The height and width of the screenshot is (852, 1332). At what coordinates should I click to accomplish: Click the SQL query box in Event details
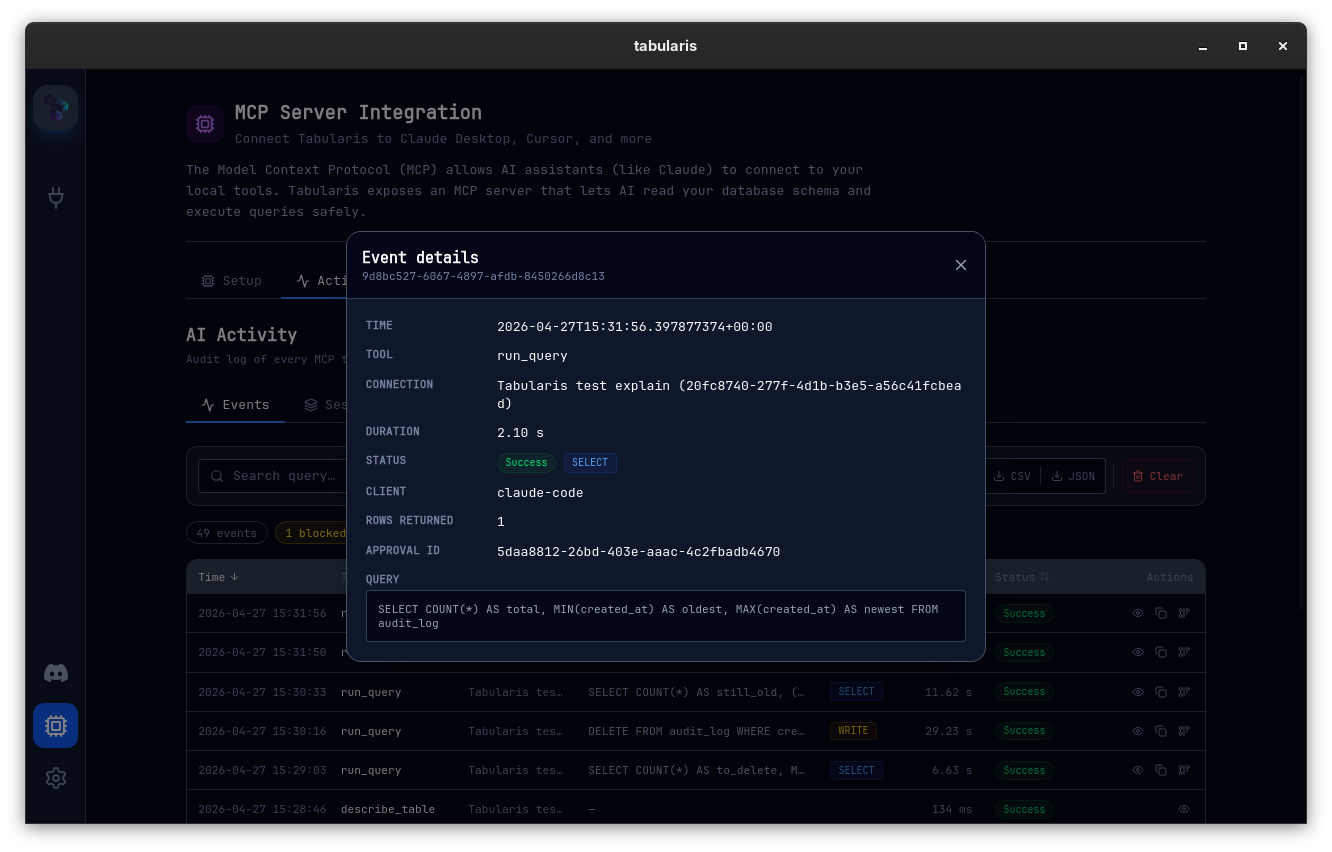(x=665, y=616)
